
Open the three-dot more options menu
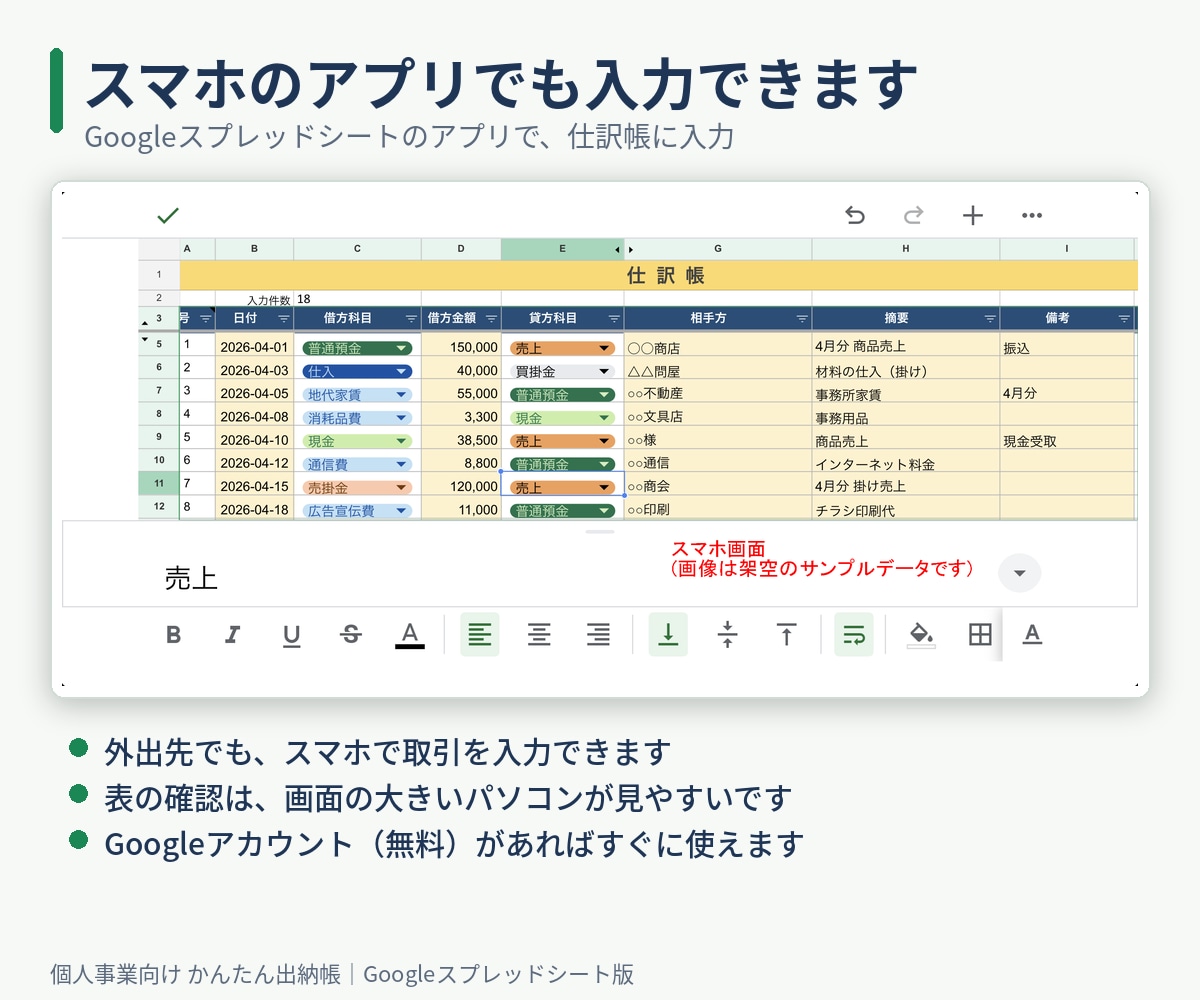click(x=1032, y=215)
